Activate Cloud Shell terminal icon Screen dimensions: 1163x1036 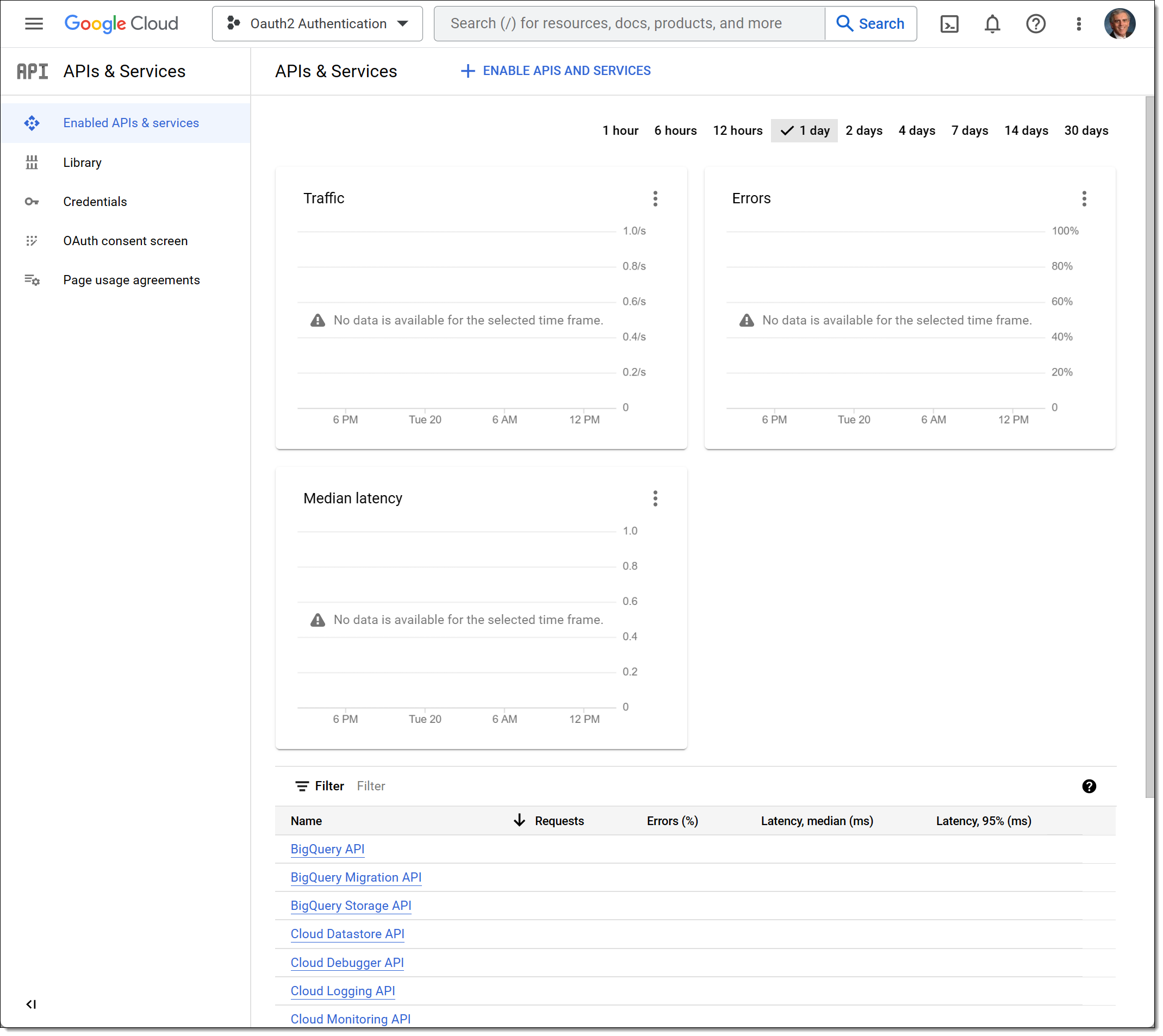950,24
